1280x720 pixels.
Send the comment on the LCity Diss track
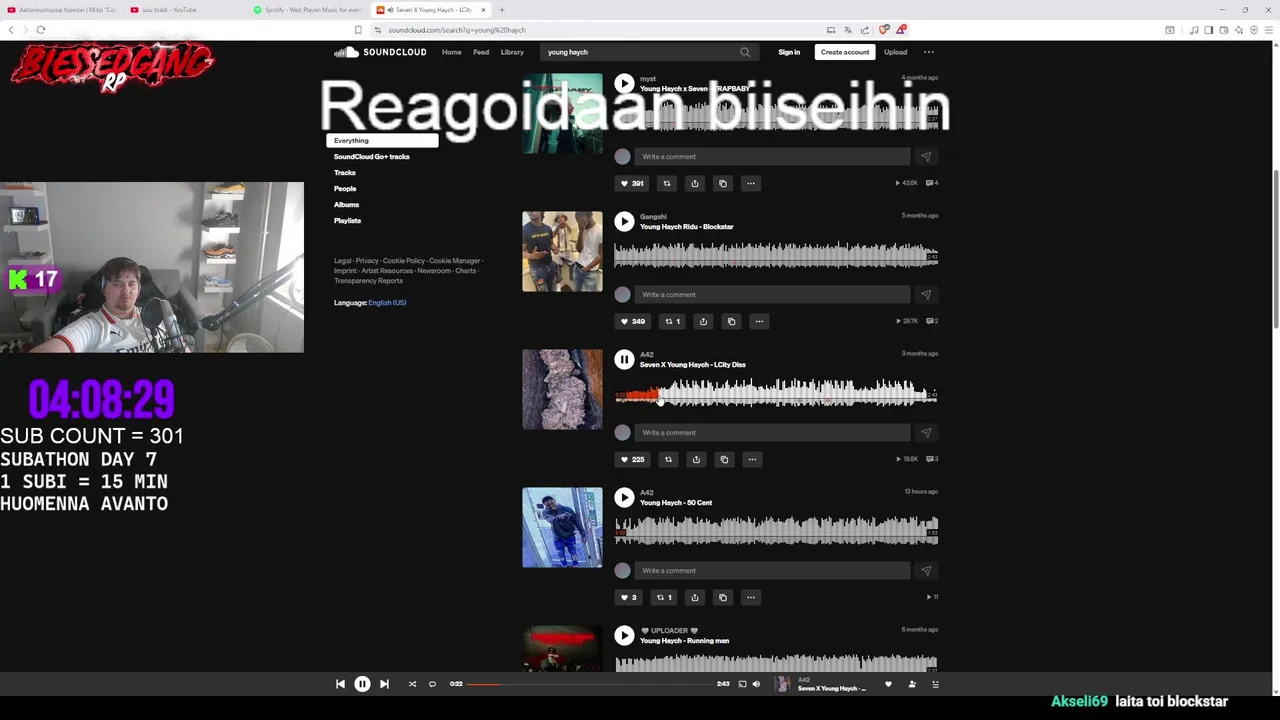click(x=926, y=433)
